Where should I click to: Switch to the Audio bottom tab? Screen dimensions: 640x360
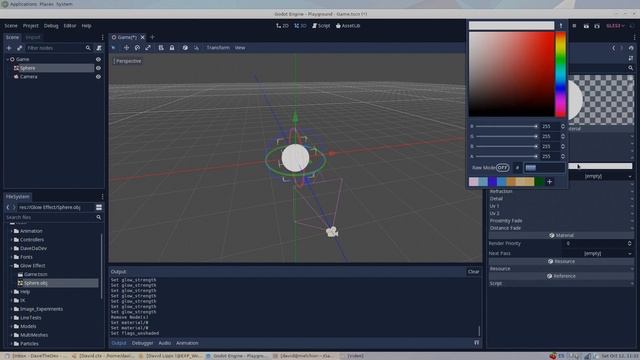point(164,343)
